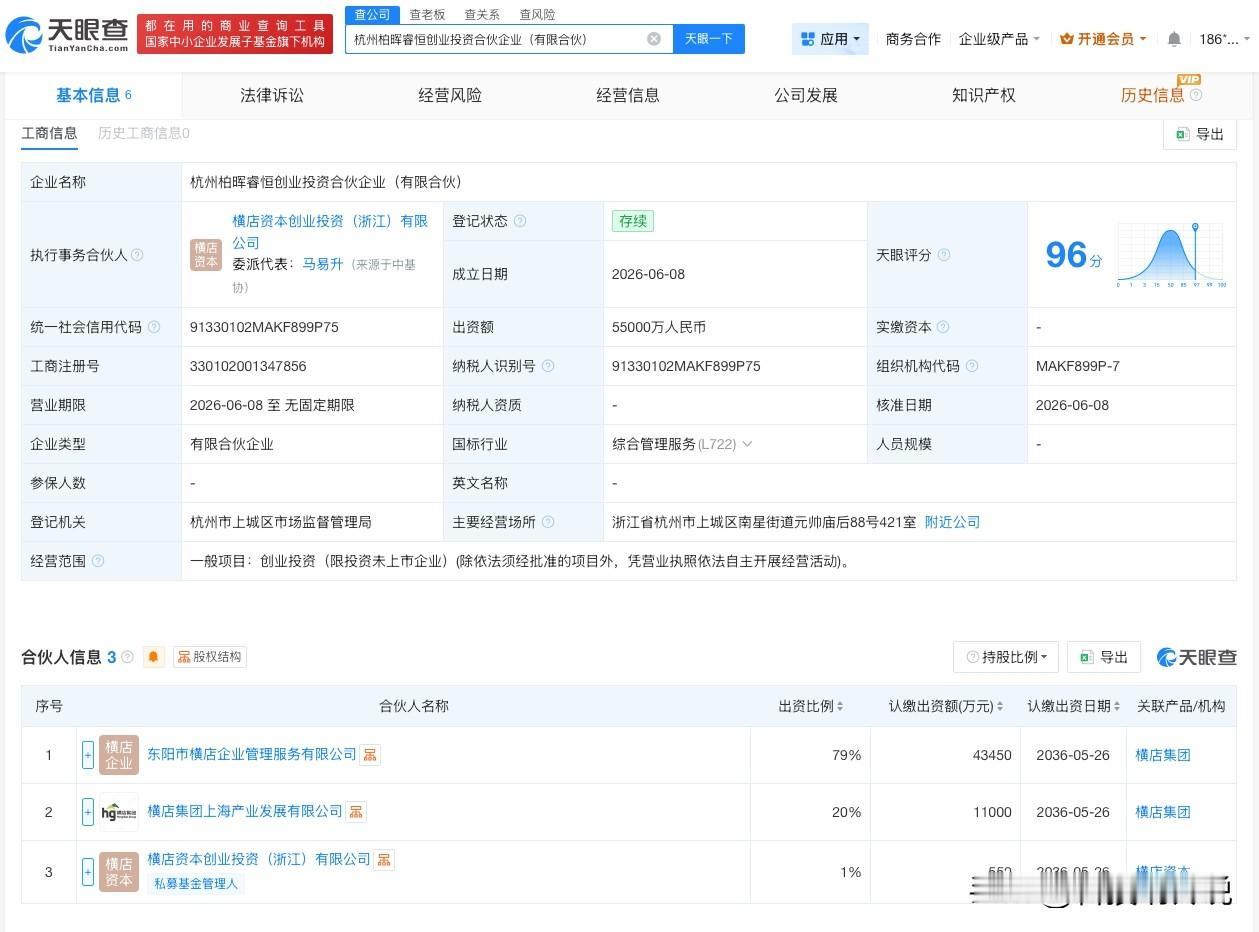Click help icon on 历史信息 tab
The height and width of the screenshot is (932, 1259).
click(x=1196, y=95)
